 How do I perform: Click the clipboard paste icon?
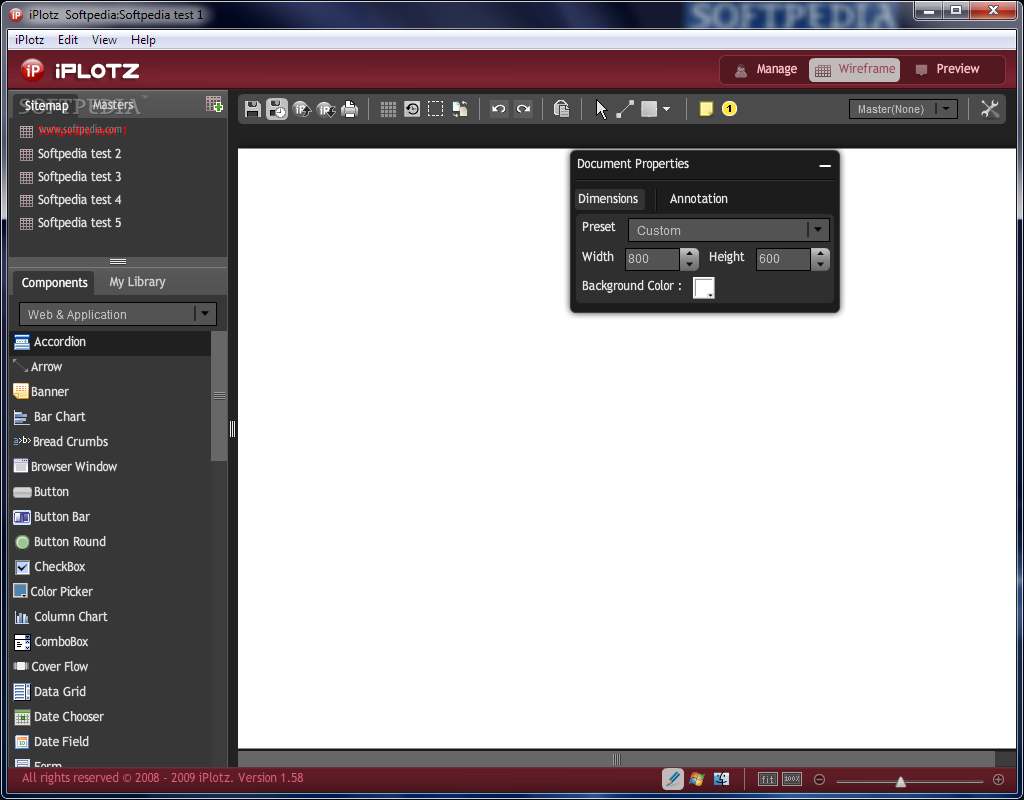pyautogui.click(x=562, y=109)
